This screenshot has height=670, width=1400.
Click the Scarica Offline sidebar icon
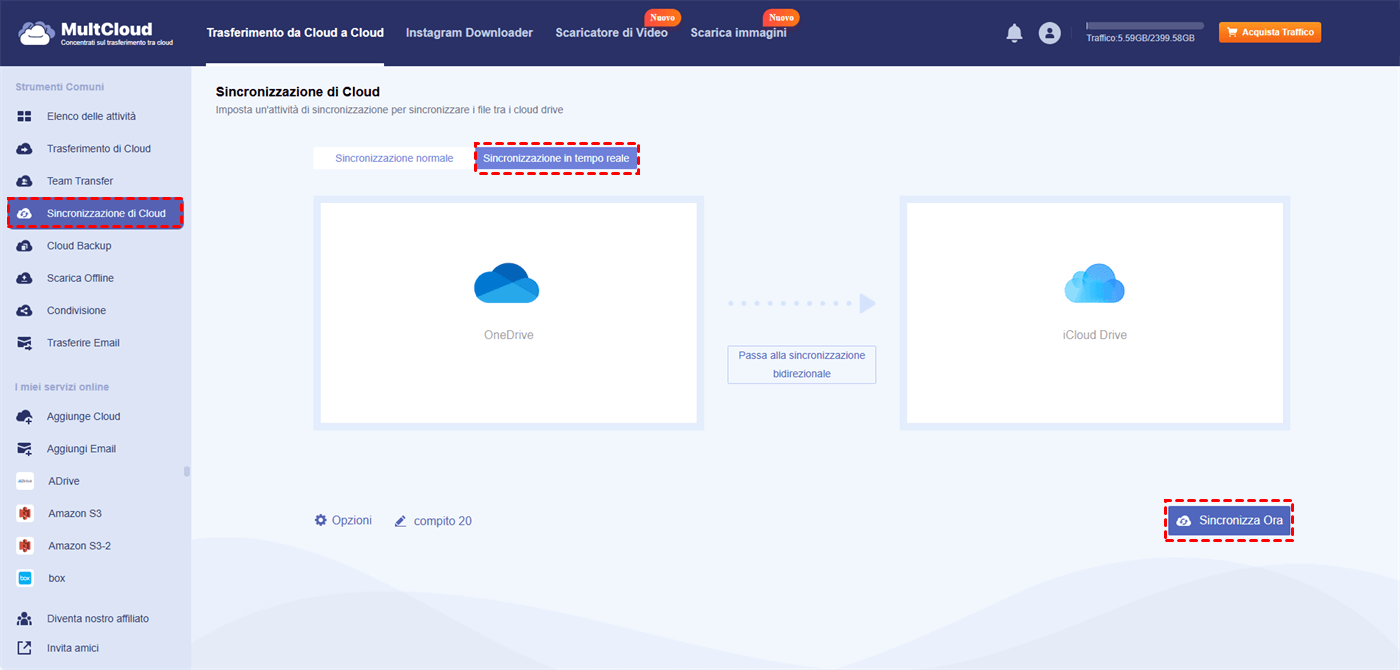click(x=25, y=278)
